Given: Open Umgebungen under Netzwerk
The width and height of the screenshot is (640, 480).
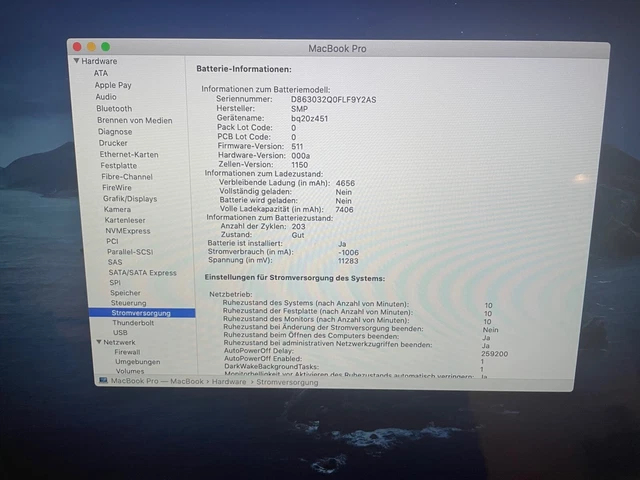Looking at the screenshot, I should (x=138, y=362).
